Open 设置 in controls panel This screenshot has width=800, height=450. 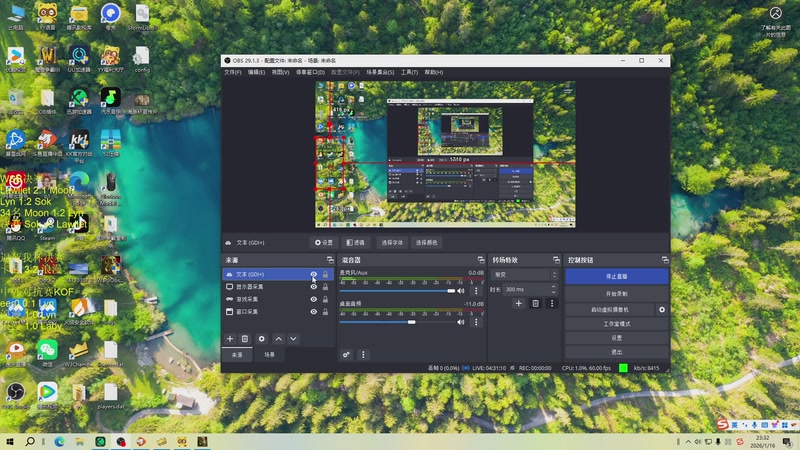[616, 338]
